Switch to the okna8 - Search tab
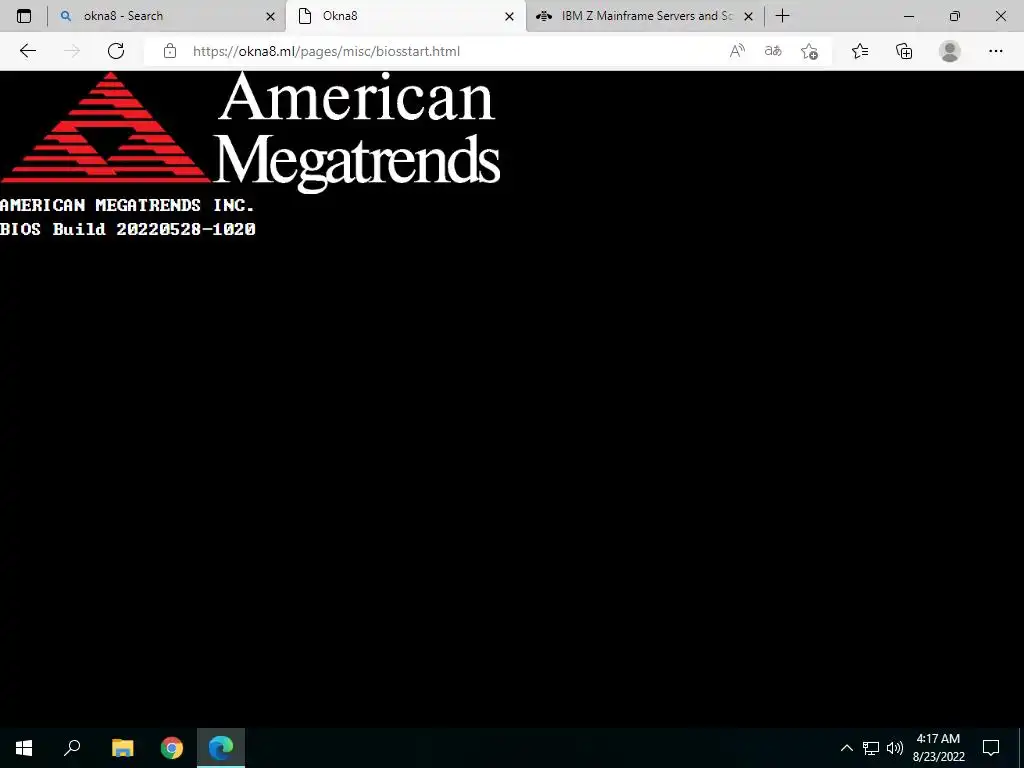Screen dimensions: 1024x768 (x=167, y=16)
